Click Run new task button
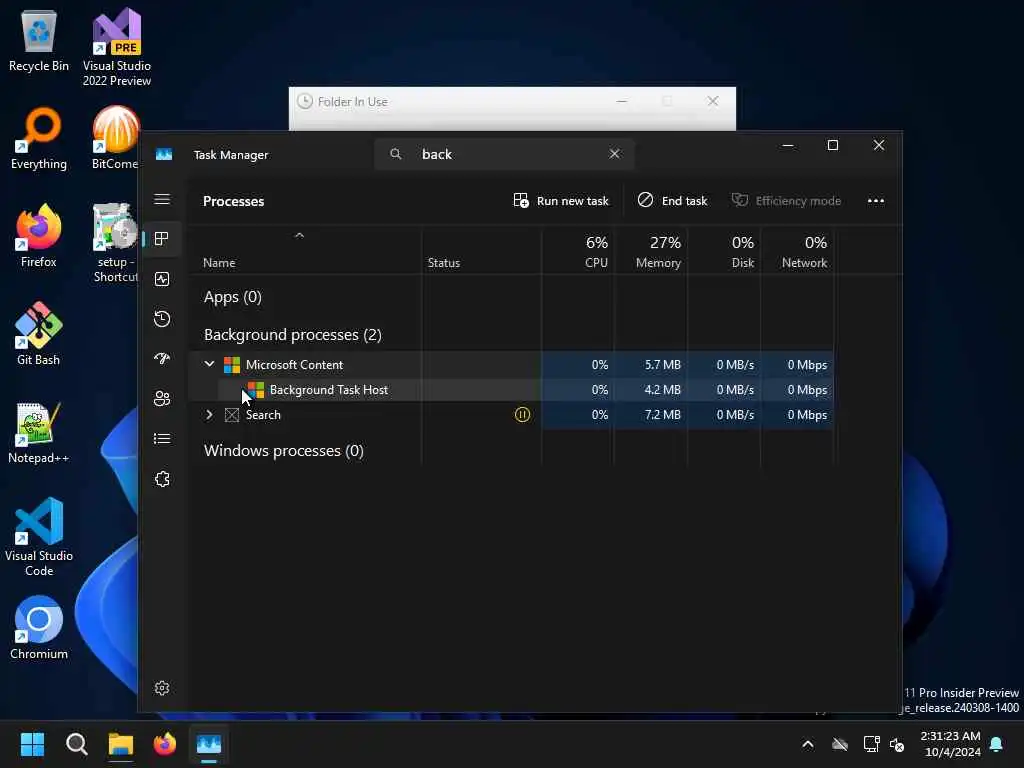 [561, 201]
